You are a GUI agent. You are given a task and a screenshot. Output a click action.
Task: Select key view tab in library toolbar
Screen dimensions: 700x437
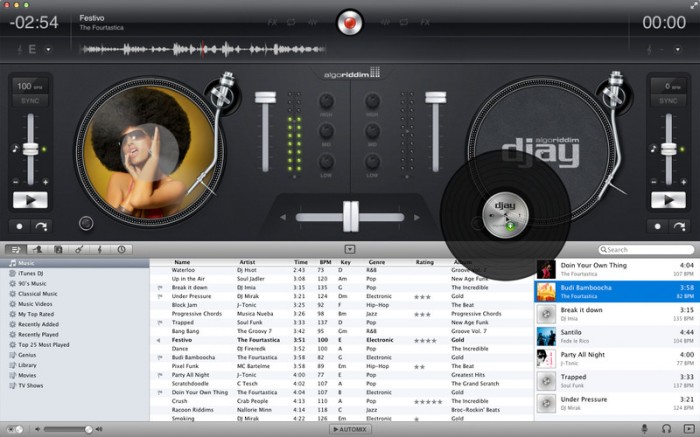(100, 250)
